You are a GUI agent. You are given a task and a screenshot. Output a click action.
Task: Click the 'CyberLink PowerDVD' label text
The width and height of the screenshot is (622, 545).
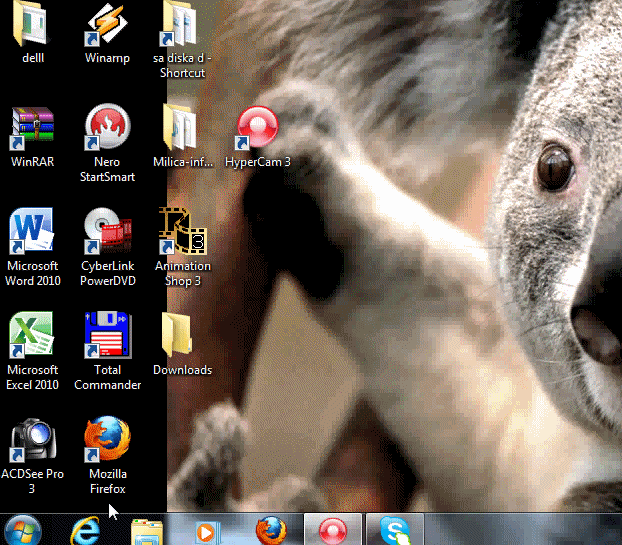click(x=108, y=273)
